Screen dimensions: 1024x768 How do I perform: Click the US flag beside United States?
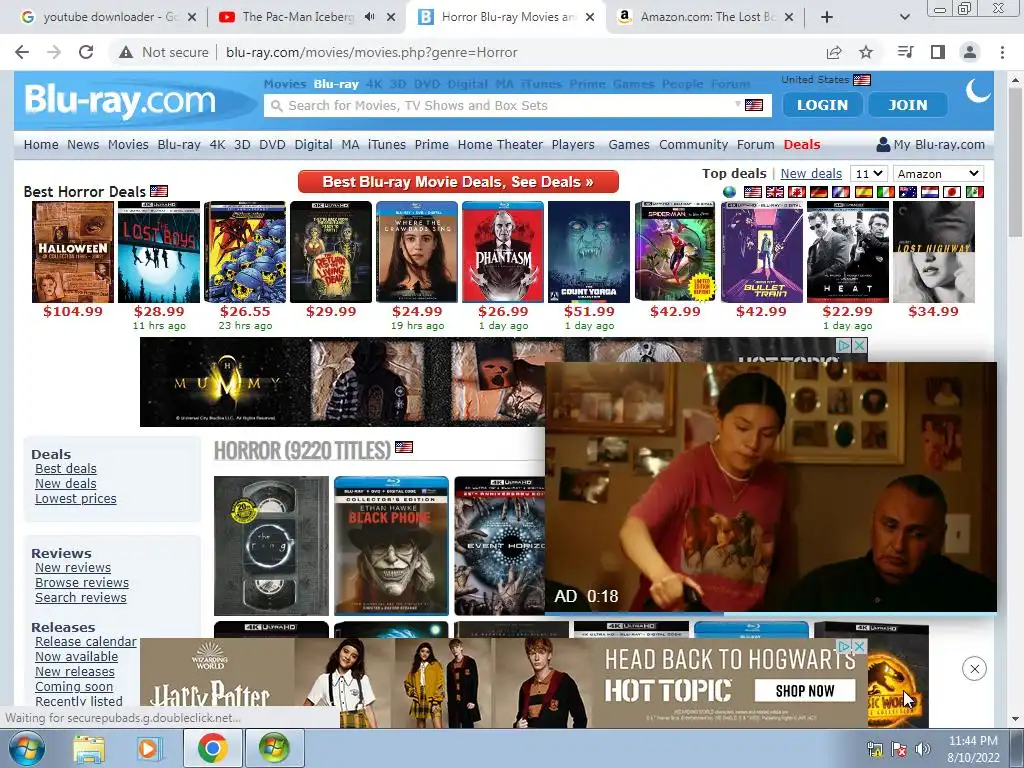862,80
